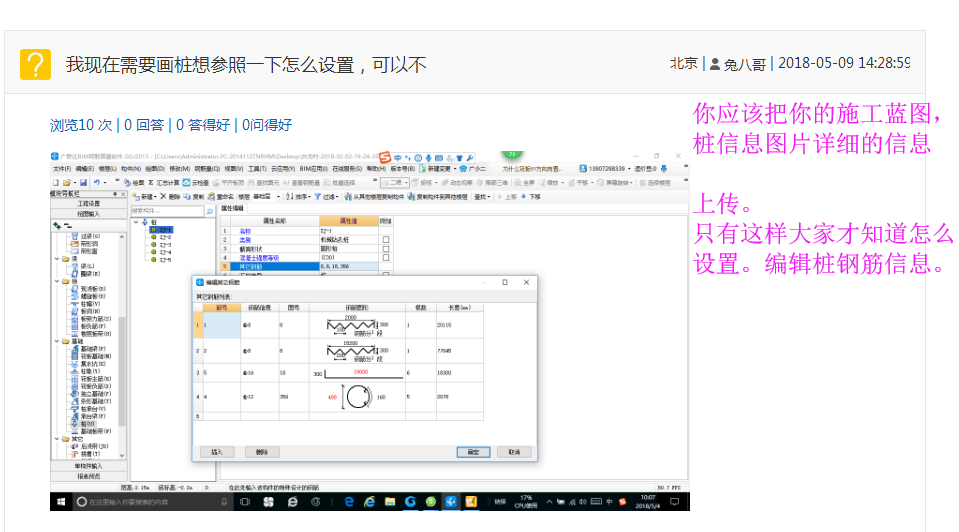Click the yellow question mark icon
Screen dimensions: 959x532
tap(35, 64)
